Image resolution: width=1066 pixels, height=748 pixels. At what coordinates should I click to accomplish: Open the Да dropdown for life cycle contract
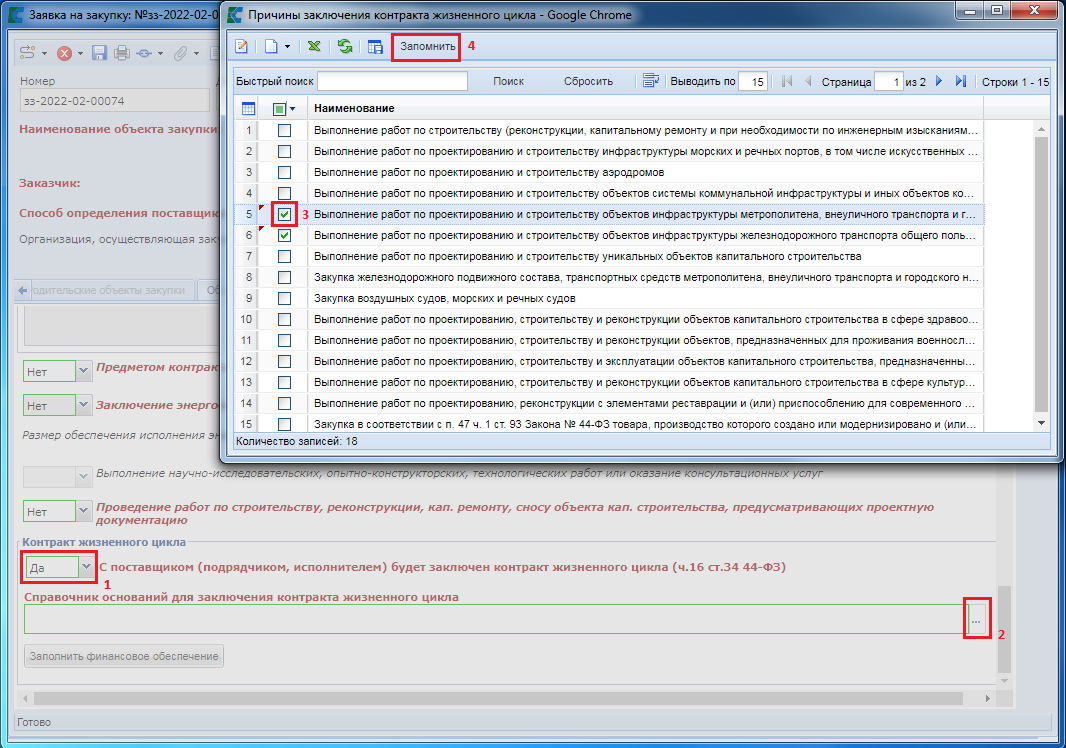click(85, 567)
